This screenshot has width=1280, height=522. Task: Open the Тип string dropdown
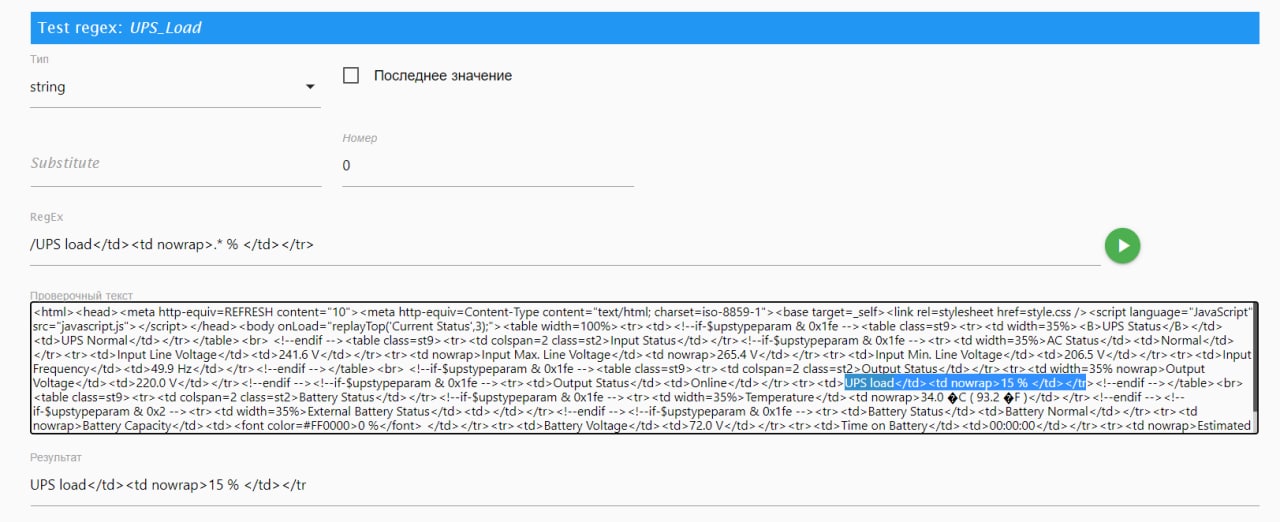pos(175,87)
